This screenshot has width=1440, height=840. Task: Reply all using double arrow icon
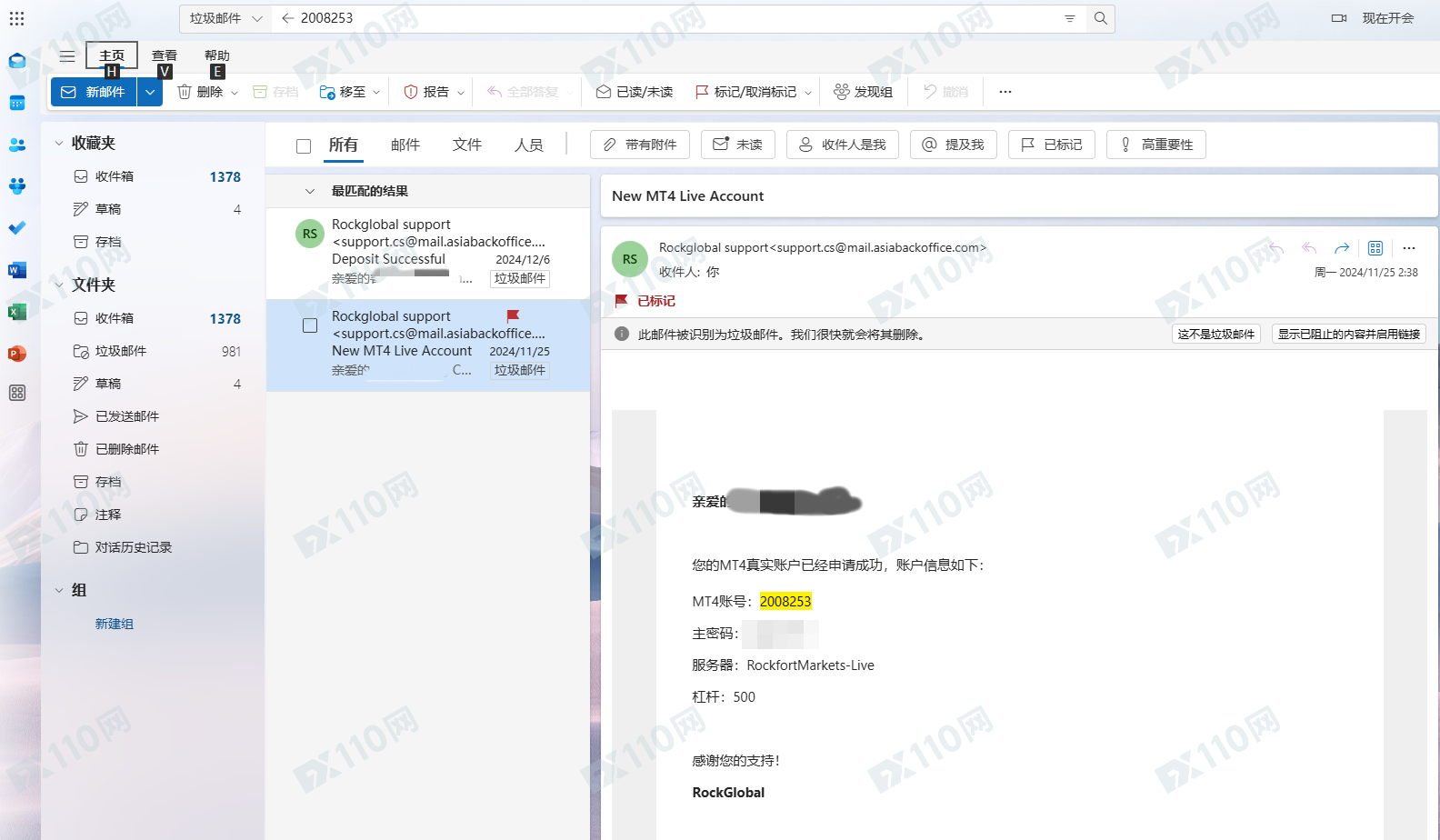tap(1309, 248)
